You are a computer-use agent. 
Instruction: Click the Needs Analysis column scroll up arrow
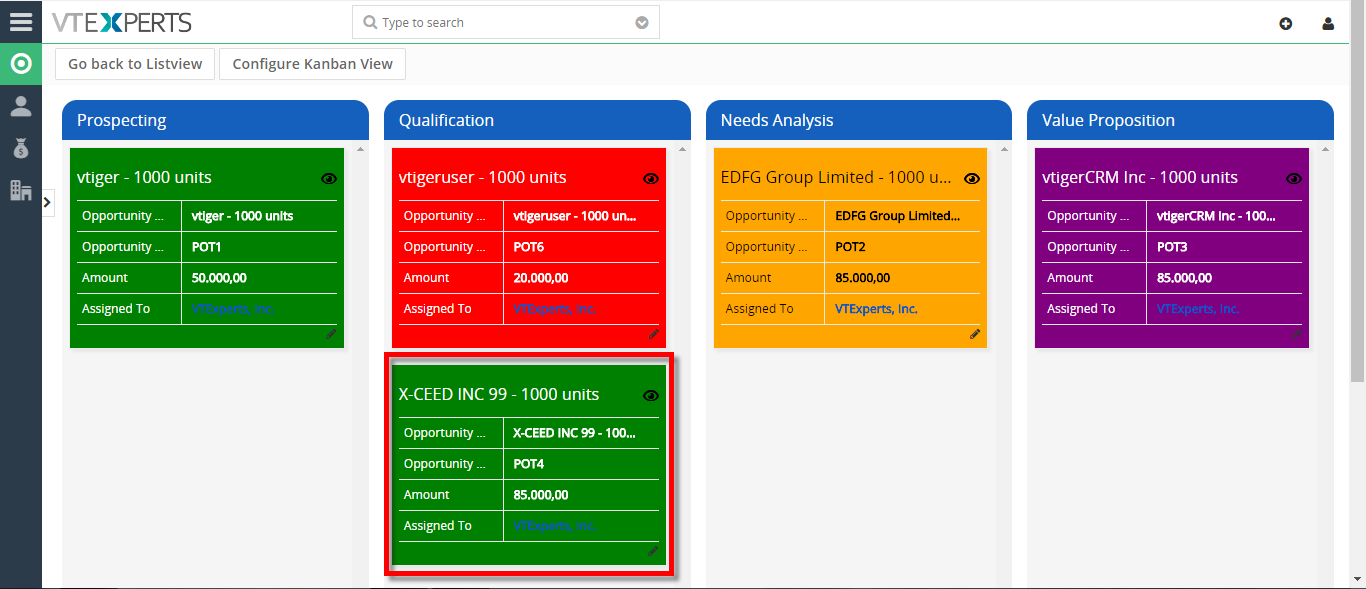(x=1005, y=150)
